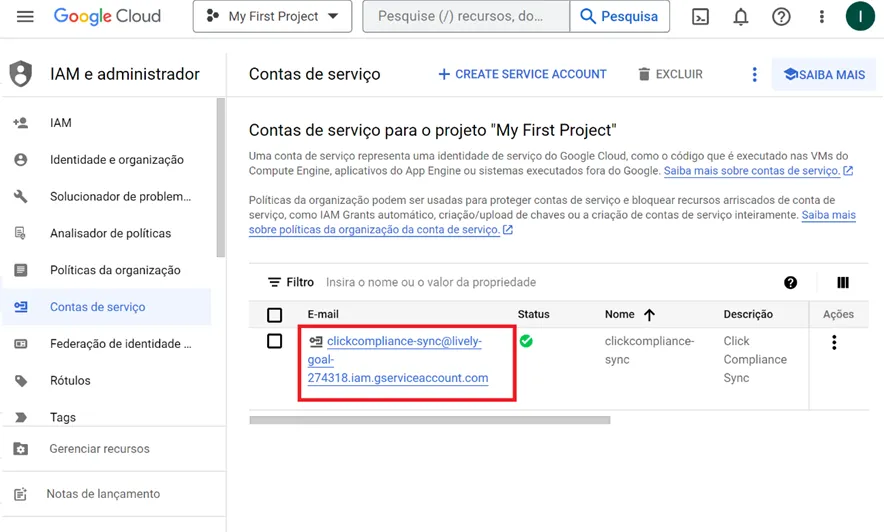Click the Analisador de políticas document icon
Screen dimensions: 884x532
pyautogui.click(x=20, y=233)
